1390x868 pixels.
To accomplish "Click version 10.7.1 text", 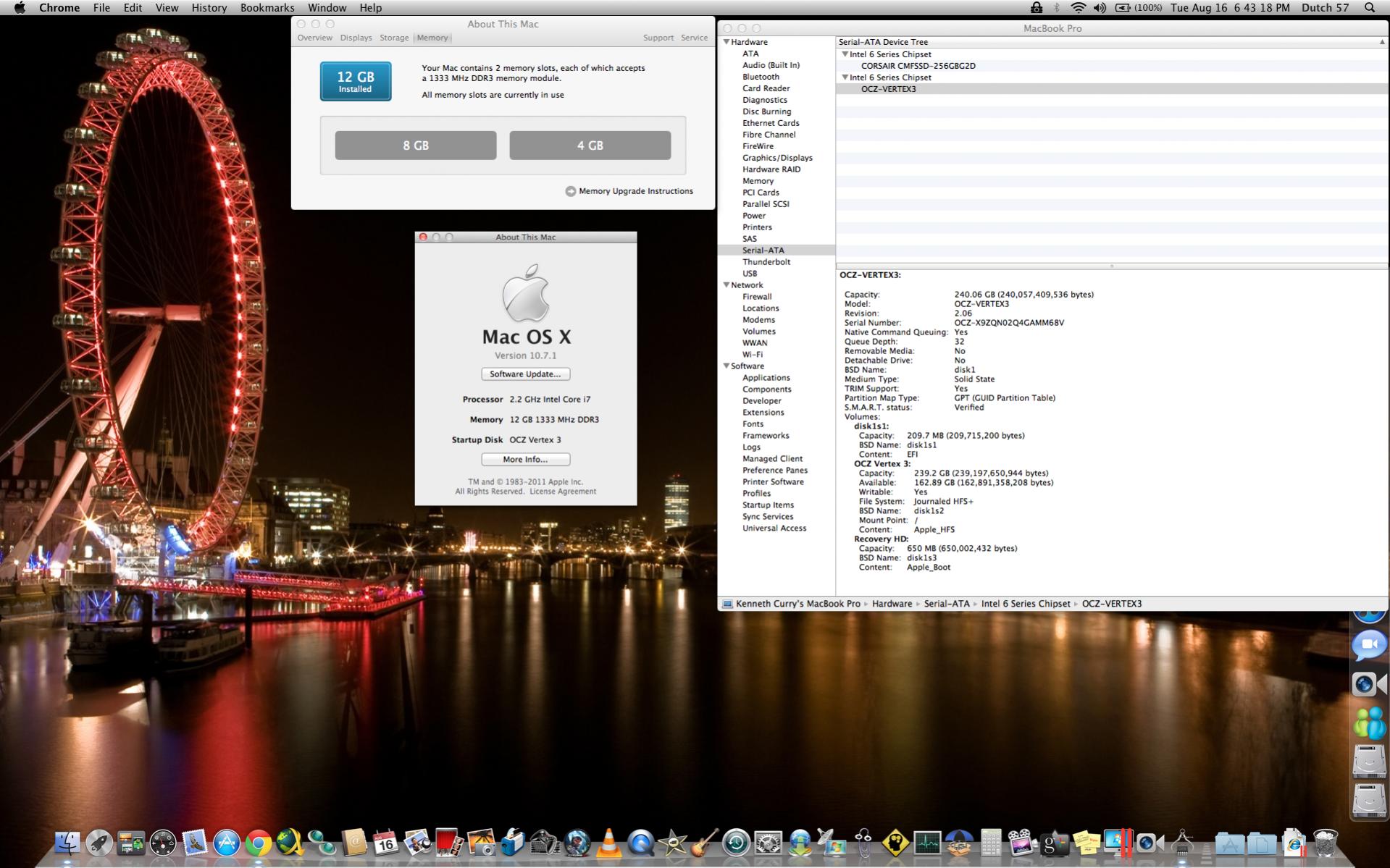I will tap(526, 355).
